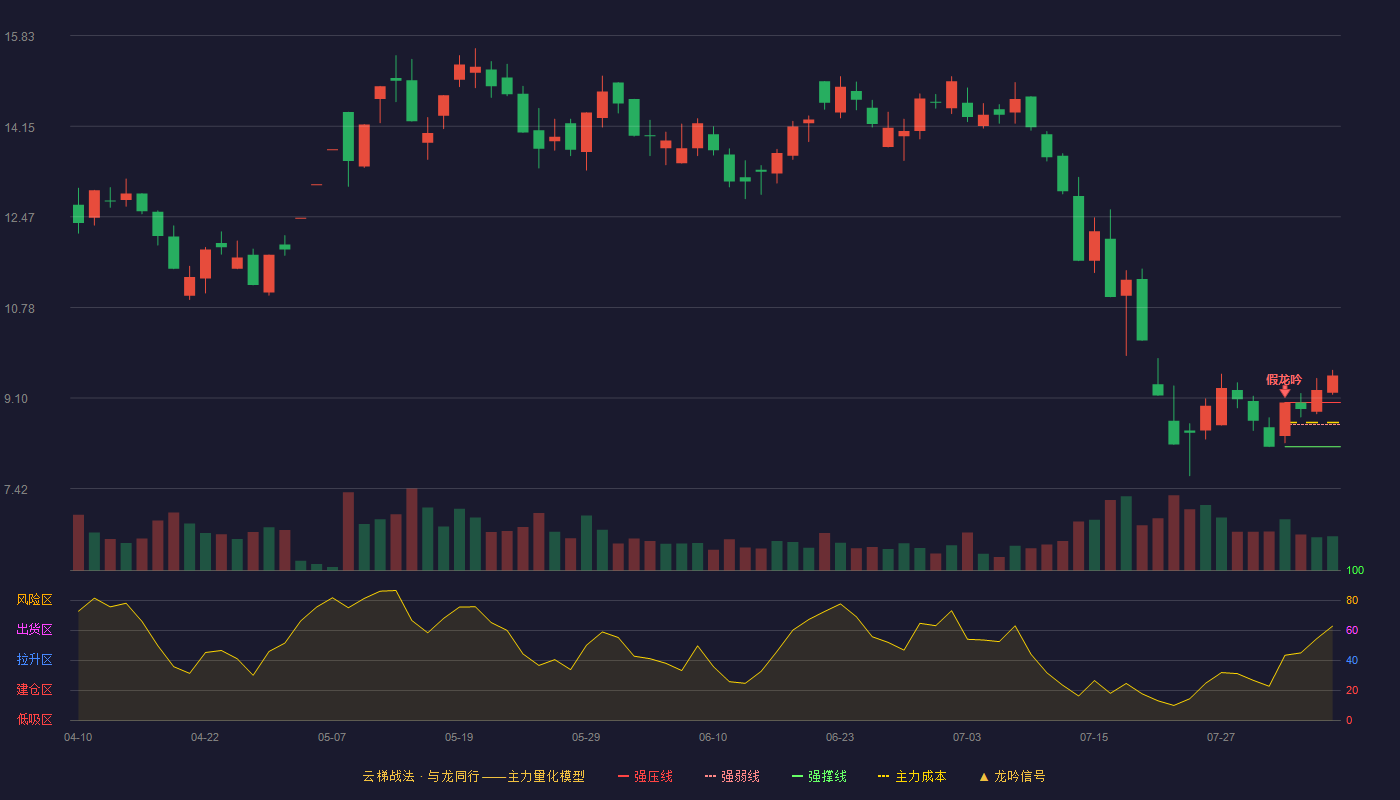1400x800 pixels.
Task: Pick the 04-10 date on the time axis
Action: tap(78, 737)
